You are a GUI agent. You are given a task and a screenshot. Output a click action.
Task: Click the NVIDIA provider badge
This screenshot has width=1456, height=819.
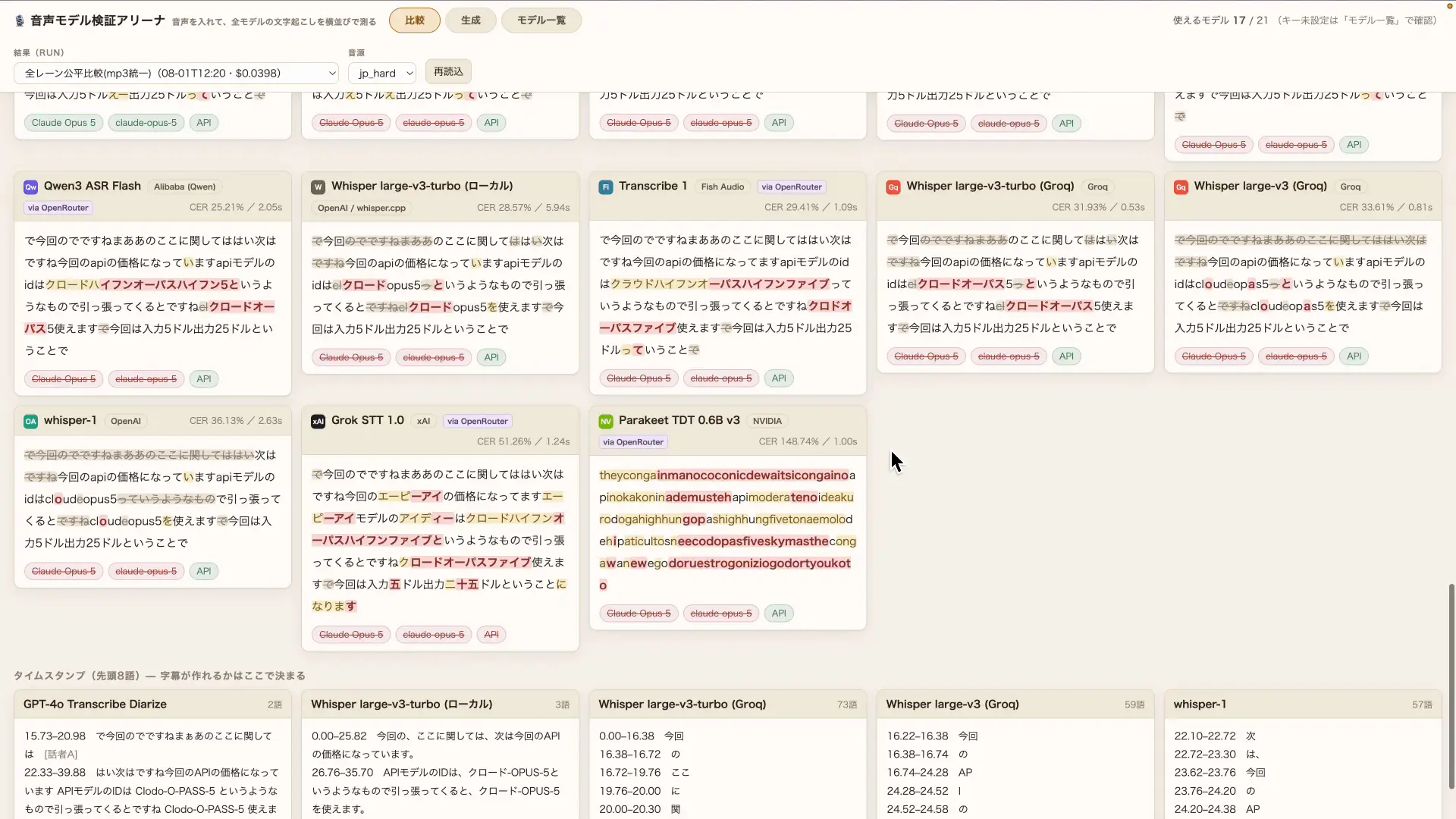click(x=767, y=421)
